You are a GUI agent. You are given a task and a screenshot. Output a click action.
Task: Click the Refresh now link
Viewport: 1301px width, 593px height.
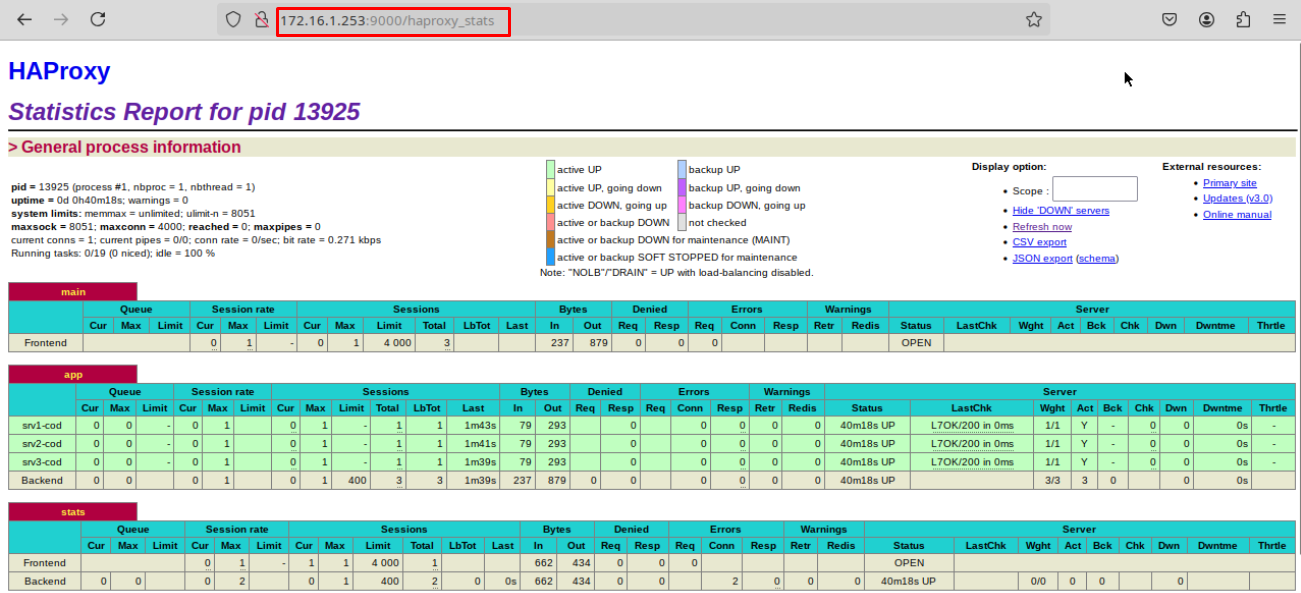point(1041,227)
